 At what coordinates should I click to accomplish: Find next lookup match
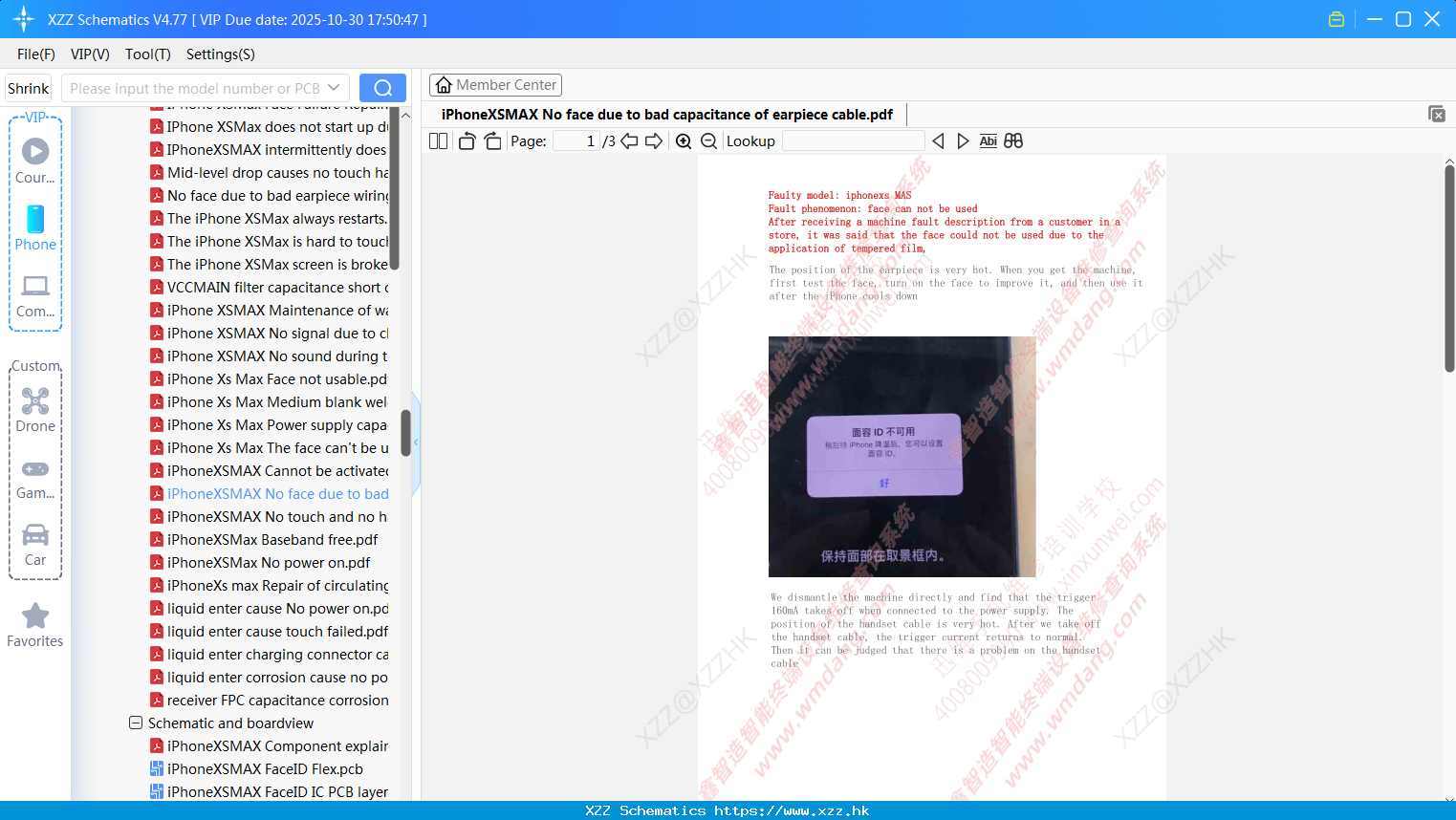(x=963, y=140)
